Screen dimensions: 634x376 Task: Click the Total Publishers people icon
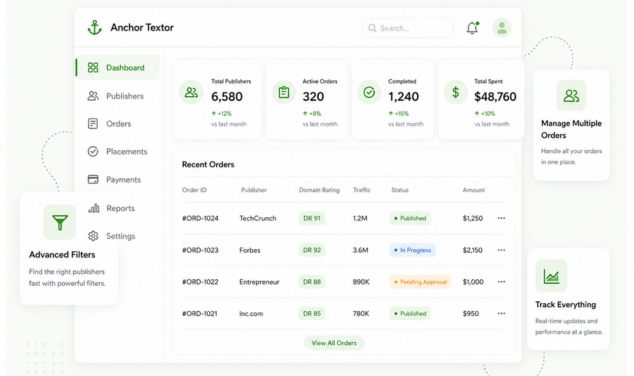[191, 92]
